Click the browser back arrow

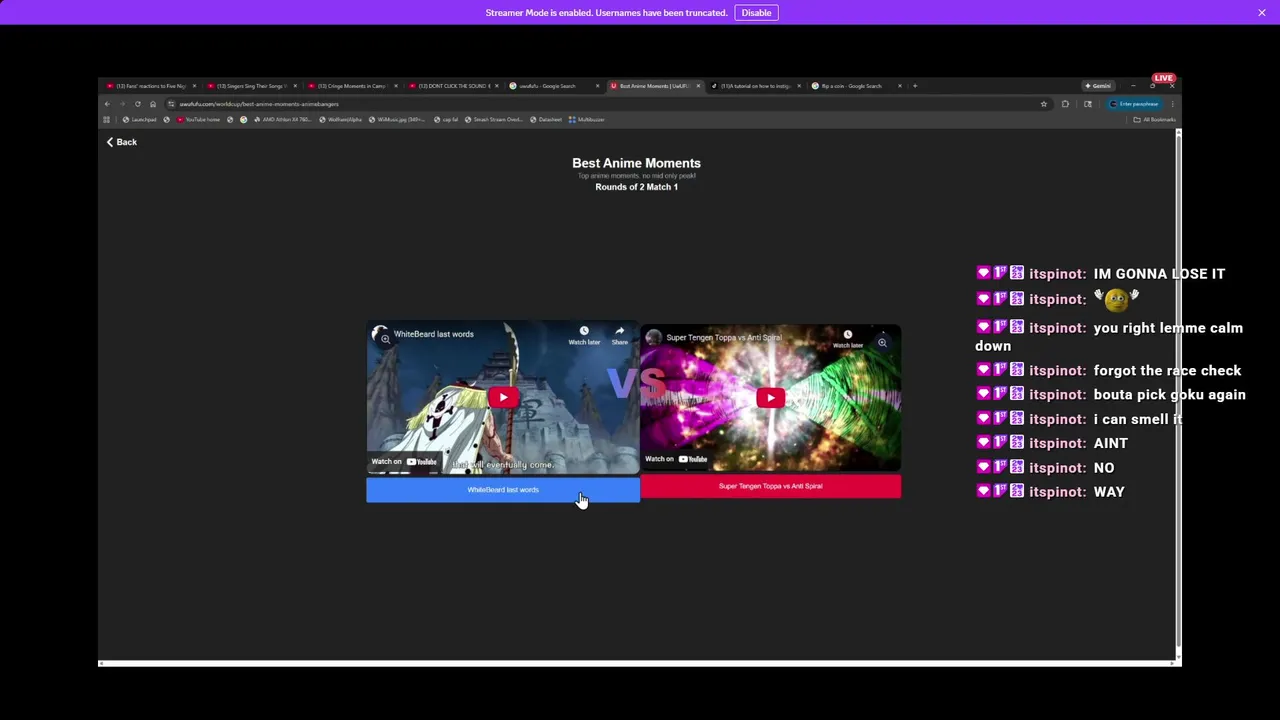107,104
